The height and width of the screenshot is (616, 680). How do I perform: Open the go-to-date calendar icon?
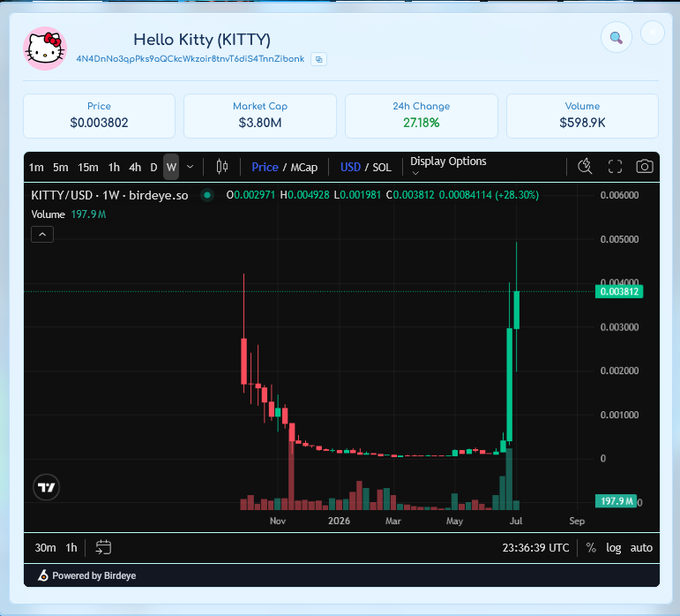point(103,547)
